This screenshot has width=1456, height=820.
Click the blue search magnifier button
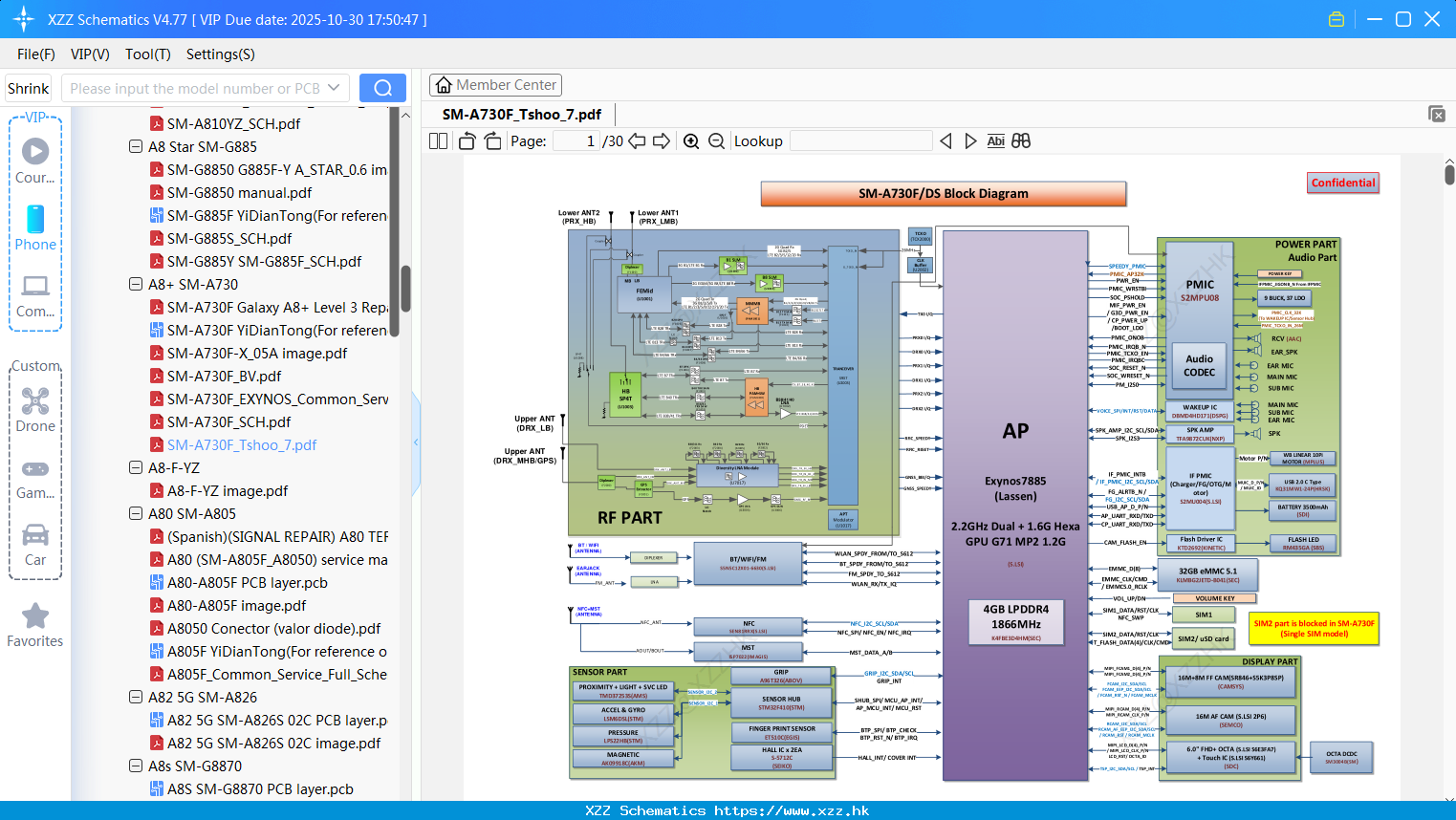[382, 88]
